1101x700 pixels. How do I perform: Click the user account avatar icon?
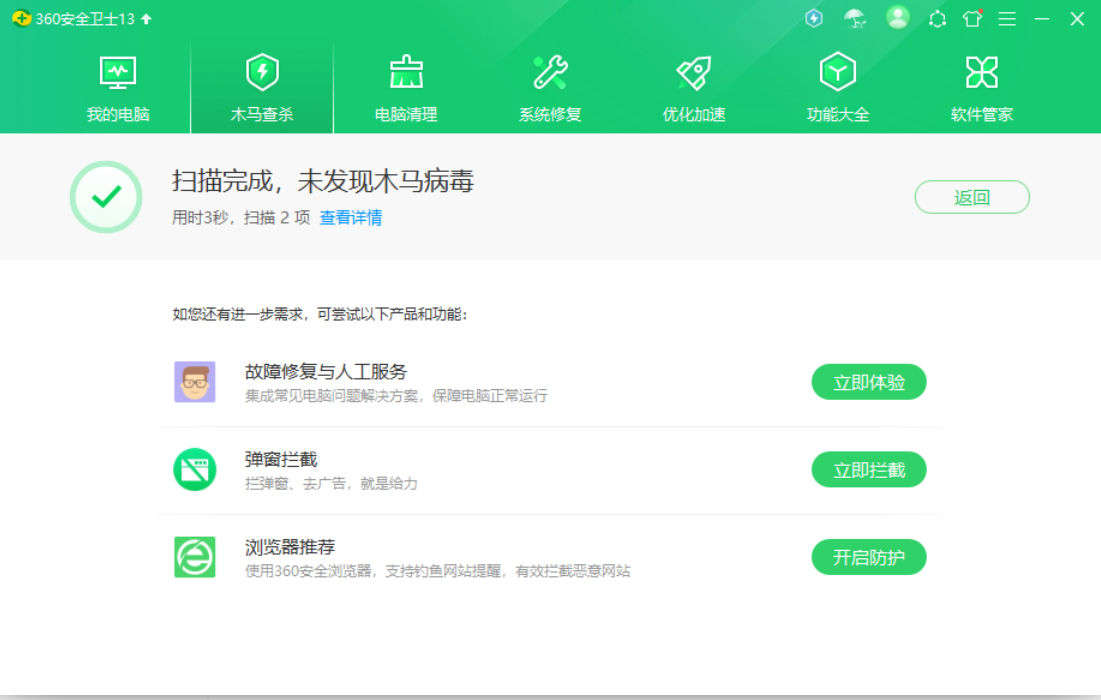point(898,18)
